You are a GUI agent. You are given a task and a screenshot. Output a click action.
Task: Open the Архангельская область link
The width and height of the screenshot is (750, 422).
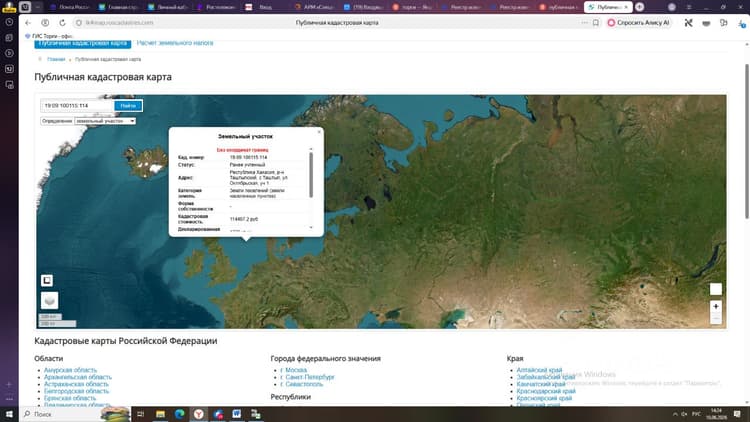pyautogui.click(x=78, y=377)
